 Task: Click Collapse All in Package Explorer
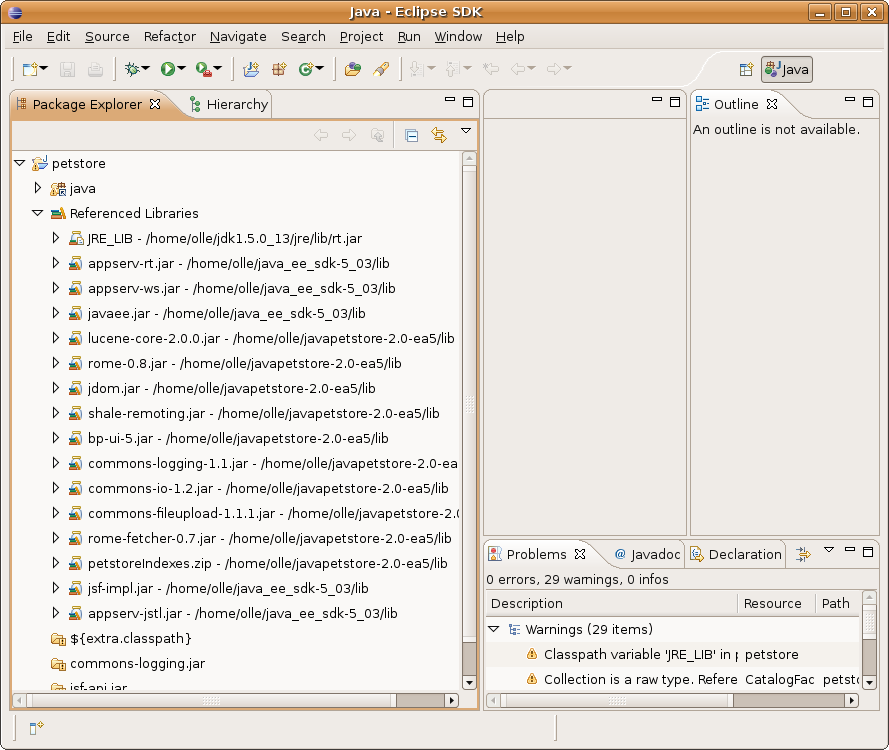pos(412,135)
